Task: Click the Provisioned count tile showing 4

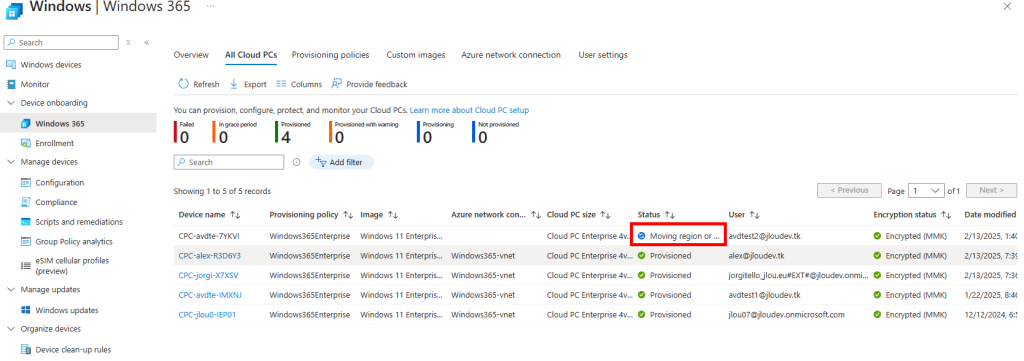Action: [x=293, y=133]
